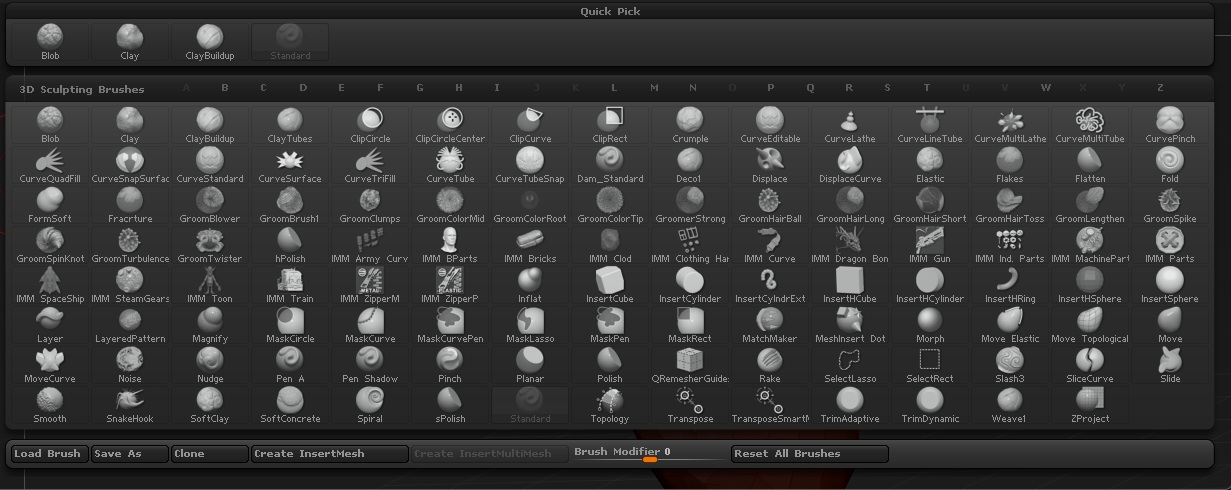Choose the InsertSphere brush
Image resolution: width=1231 pixels, height=490 pixels.
pyautogui.click(x=1170, y=286)
